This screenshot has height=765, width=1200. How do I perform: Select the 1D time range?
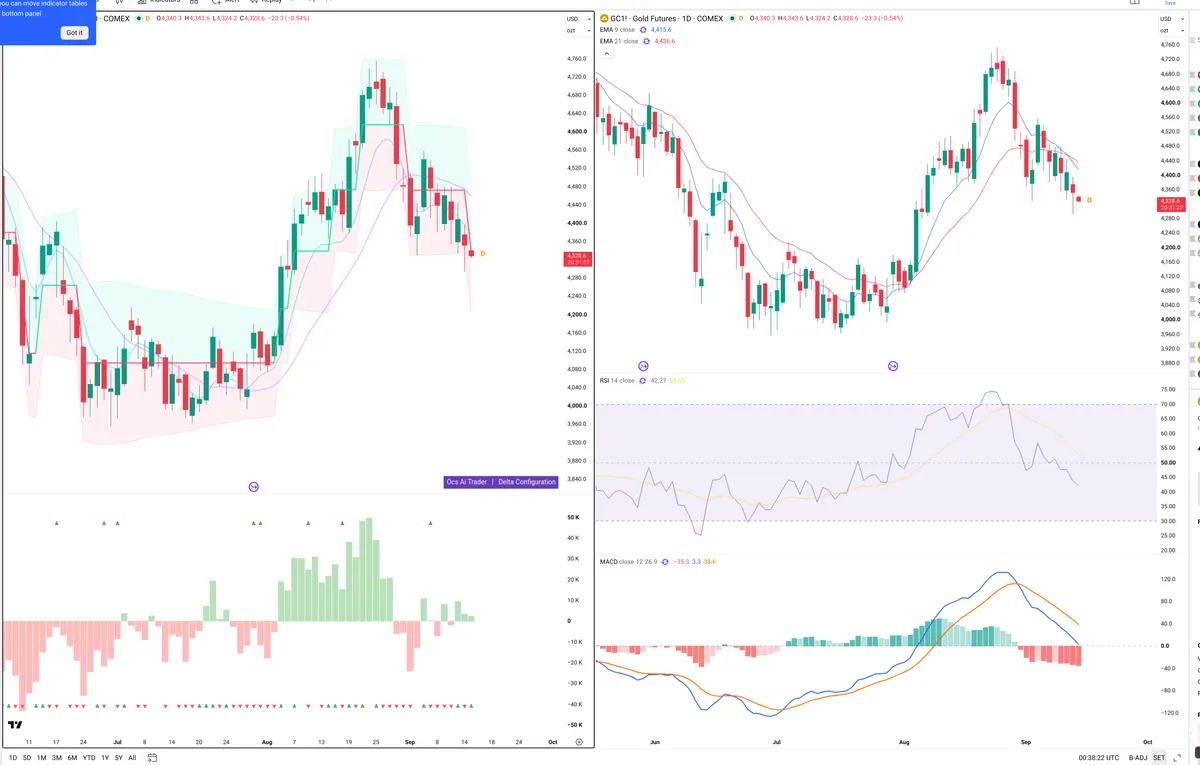click(13, 758)
